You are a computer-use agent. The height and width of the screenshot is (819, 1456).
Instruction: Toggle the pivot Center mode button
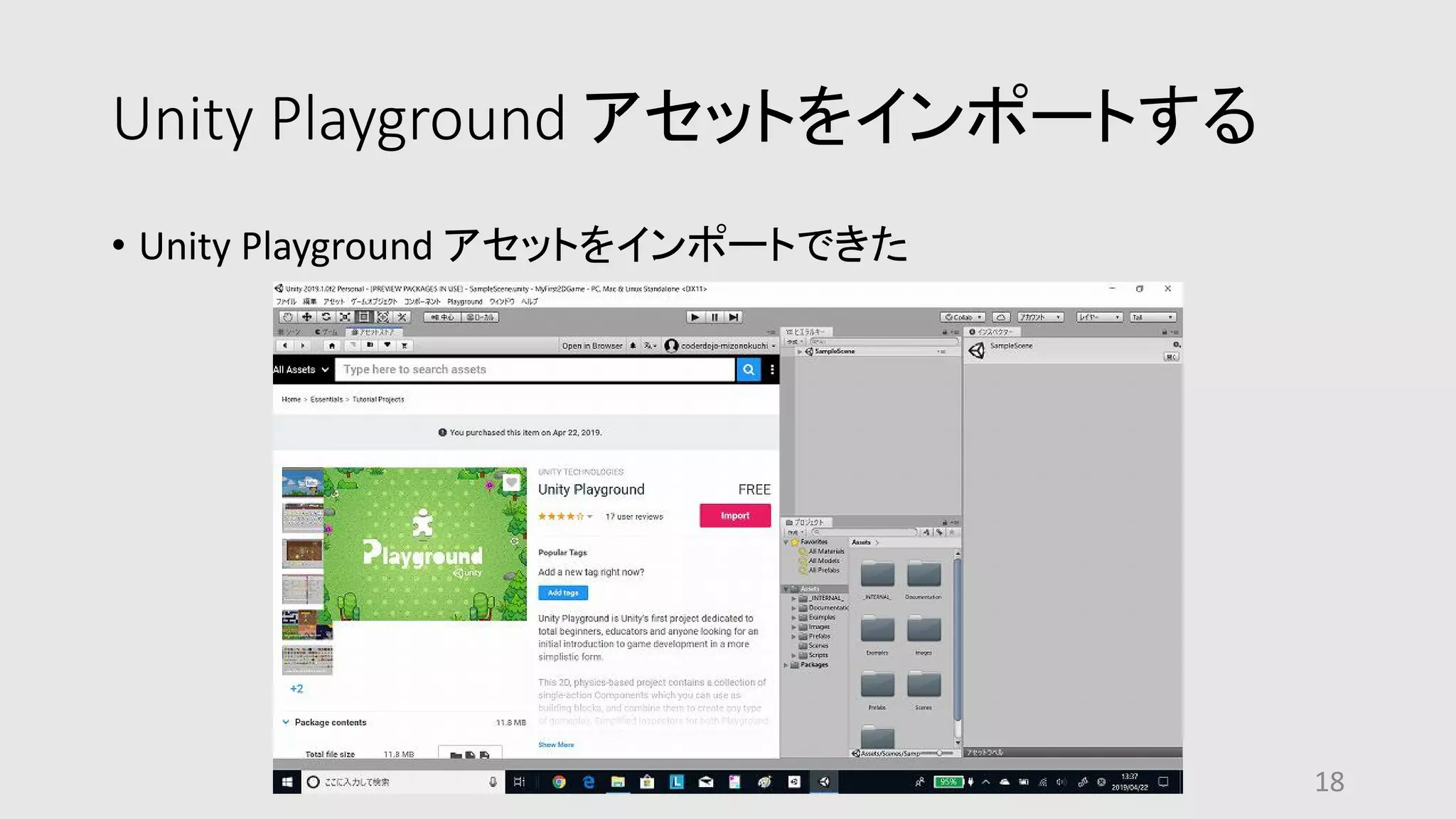[442, 317]
